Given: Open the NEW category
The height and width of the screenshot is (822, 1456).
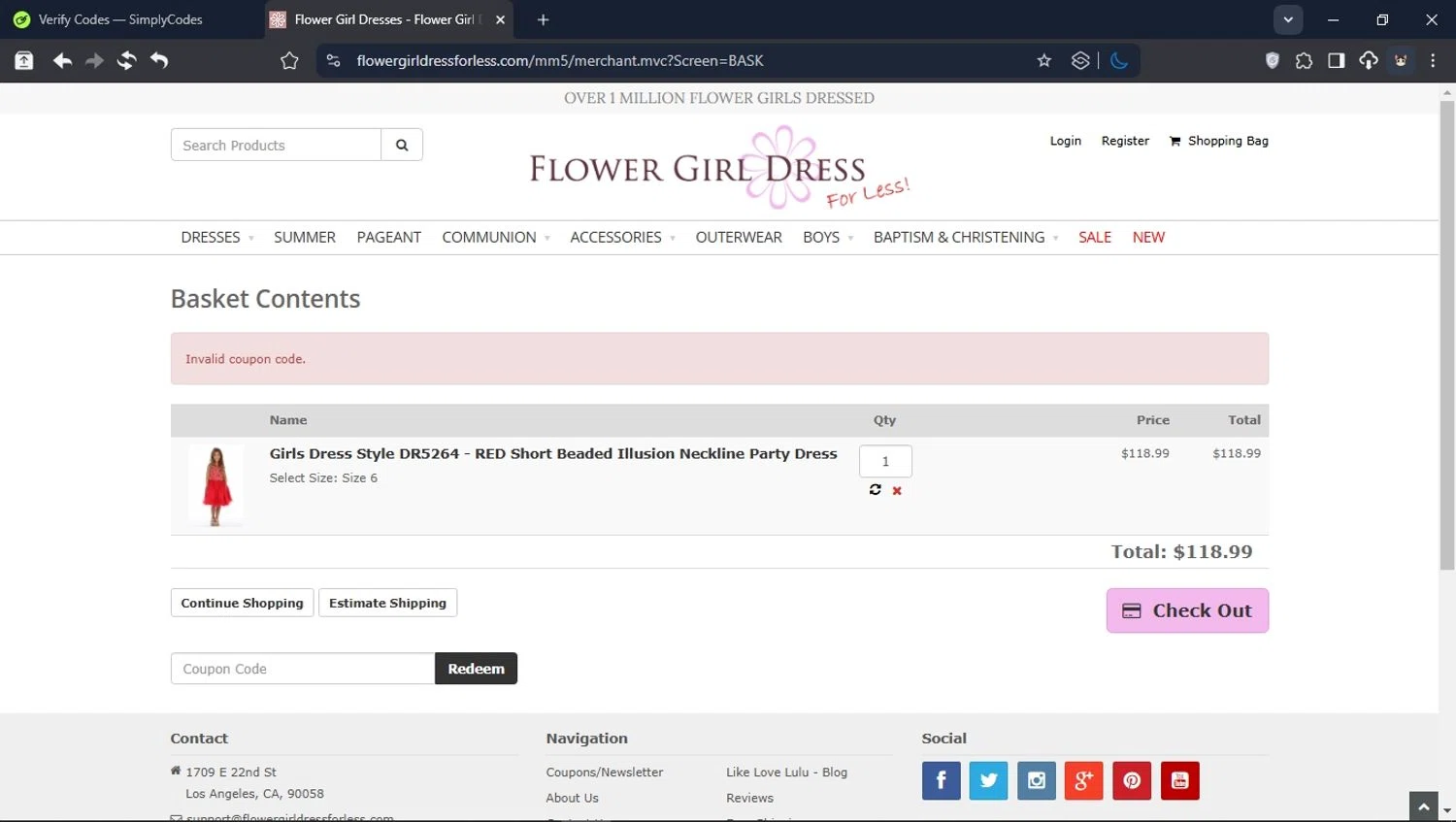Looking at the screenshot, I should pyautogui.click(x=1148, y=238).
